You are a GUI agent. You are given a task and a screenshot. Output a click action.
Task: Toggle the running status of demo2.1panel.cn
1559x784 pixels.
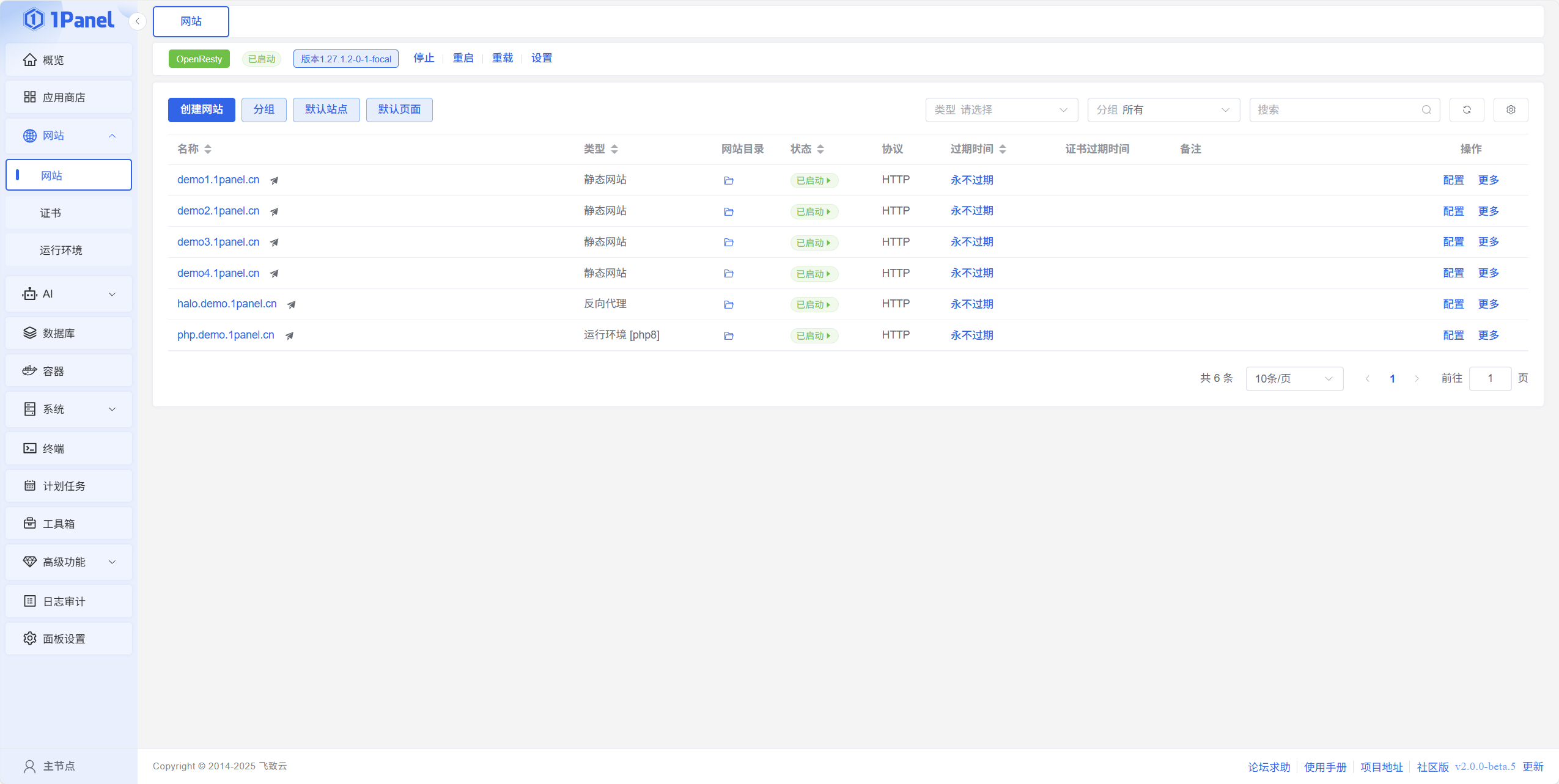pyautogui.click(x=813, y=212)
